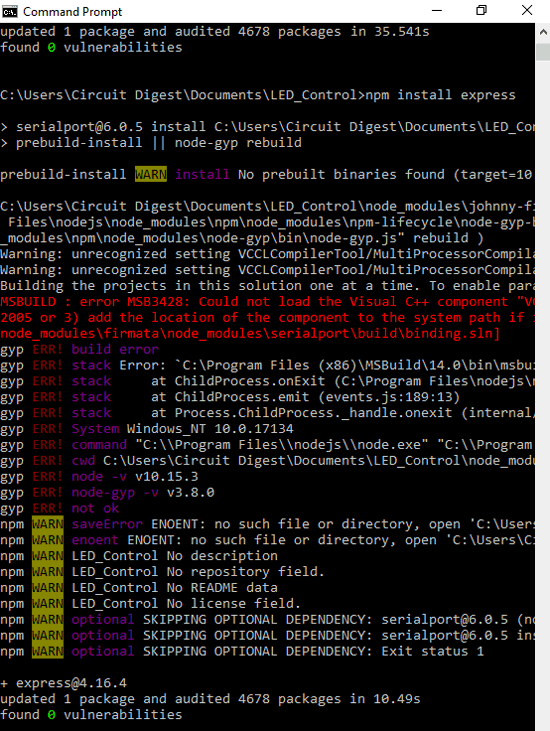Click the 'enoent' npm warning label
This screenshot has width=550, height=731.
pos(95,540)
